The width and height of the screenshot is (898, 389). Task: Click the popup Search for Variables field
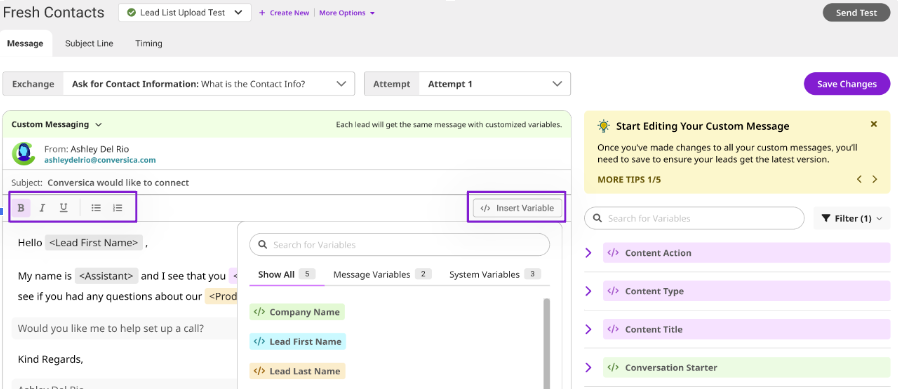click(x=399, y=245)
